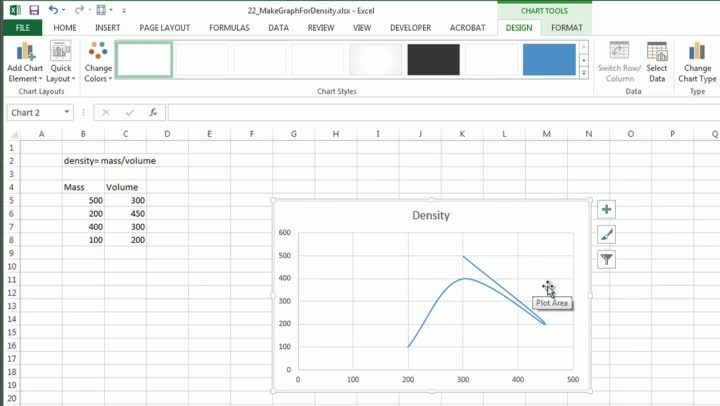Switch to the DATA tab
This screenshot has width=720, height=406.
[x=278, y=28]
